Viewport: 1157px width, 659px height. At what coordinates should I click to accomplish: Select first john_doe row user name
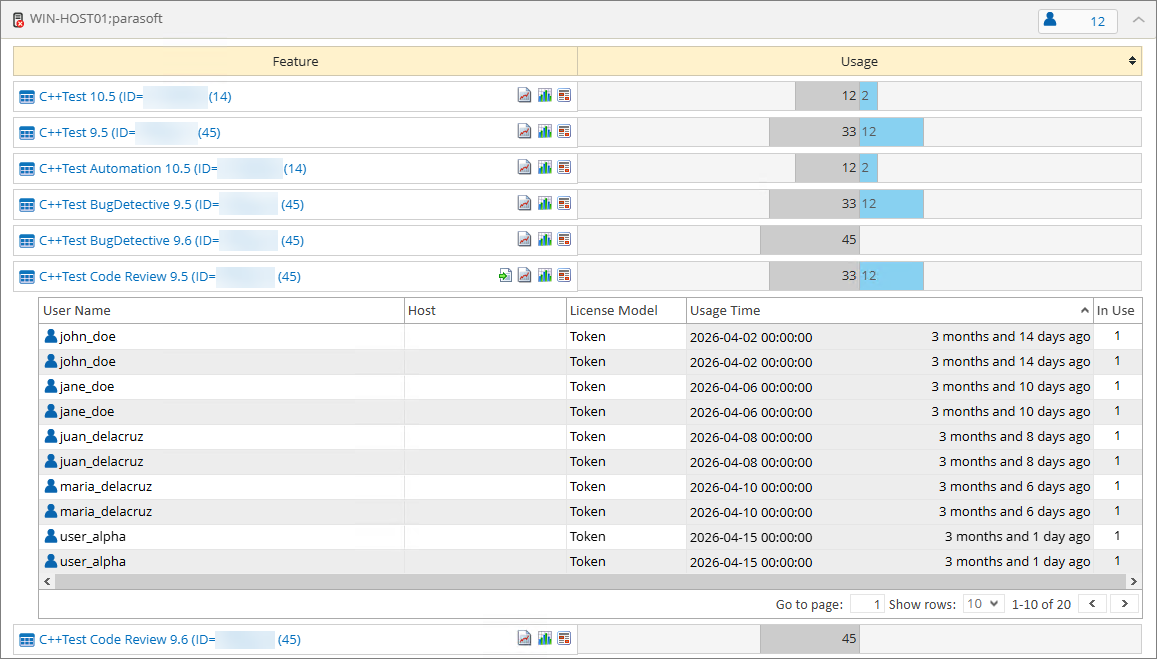click(x=87, y=337)
